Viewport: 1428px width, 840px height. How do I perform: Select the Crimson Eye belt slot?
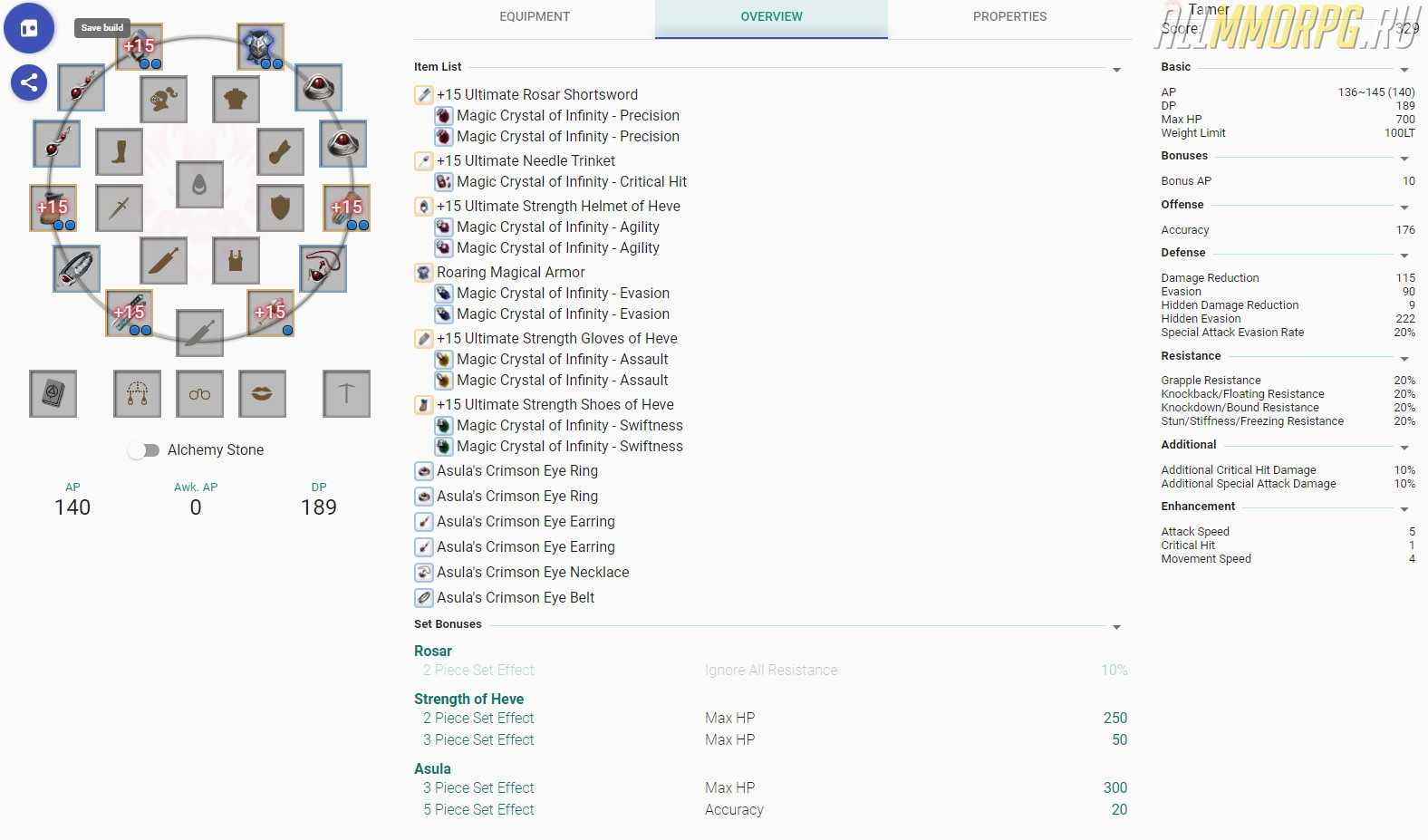click(x=76, y=268)
